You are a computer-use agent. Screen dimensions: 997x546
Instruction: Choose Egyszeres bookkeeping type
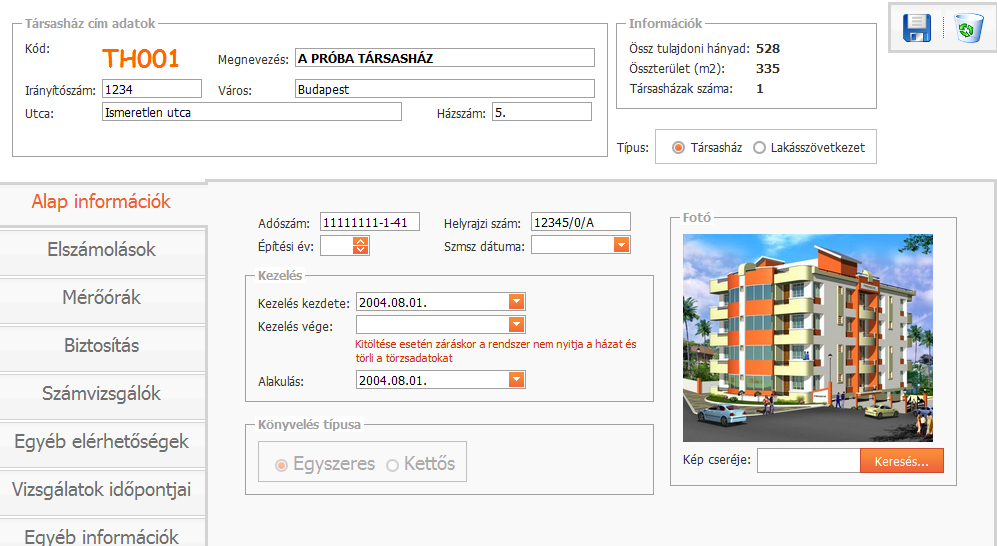(x=281, y=465)
